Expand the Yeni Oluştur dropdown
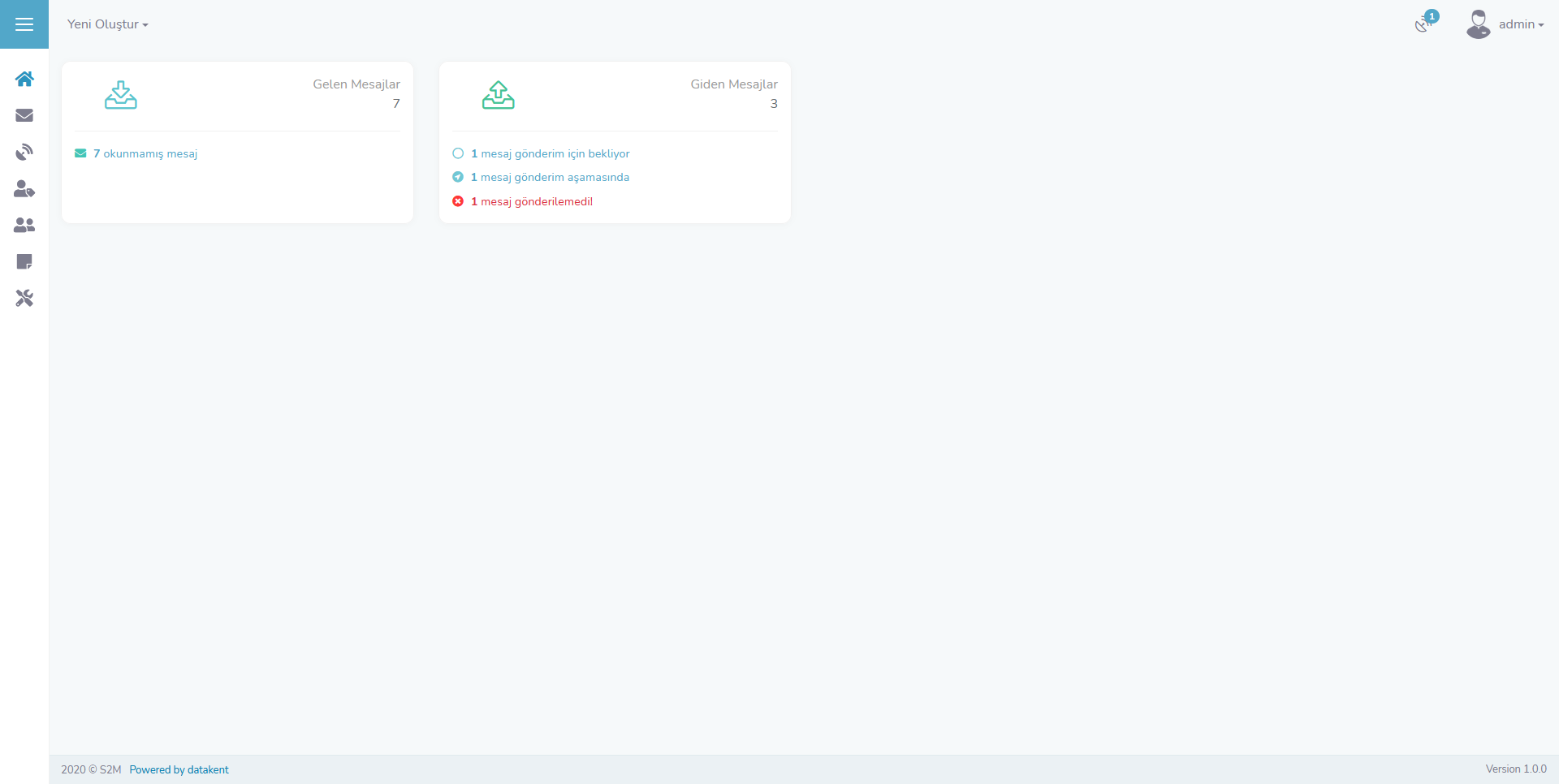Screen dimensions: 1559x784 (107, 24)
